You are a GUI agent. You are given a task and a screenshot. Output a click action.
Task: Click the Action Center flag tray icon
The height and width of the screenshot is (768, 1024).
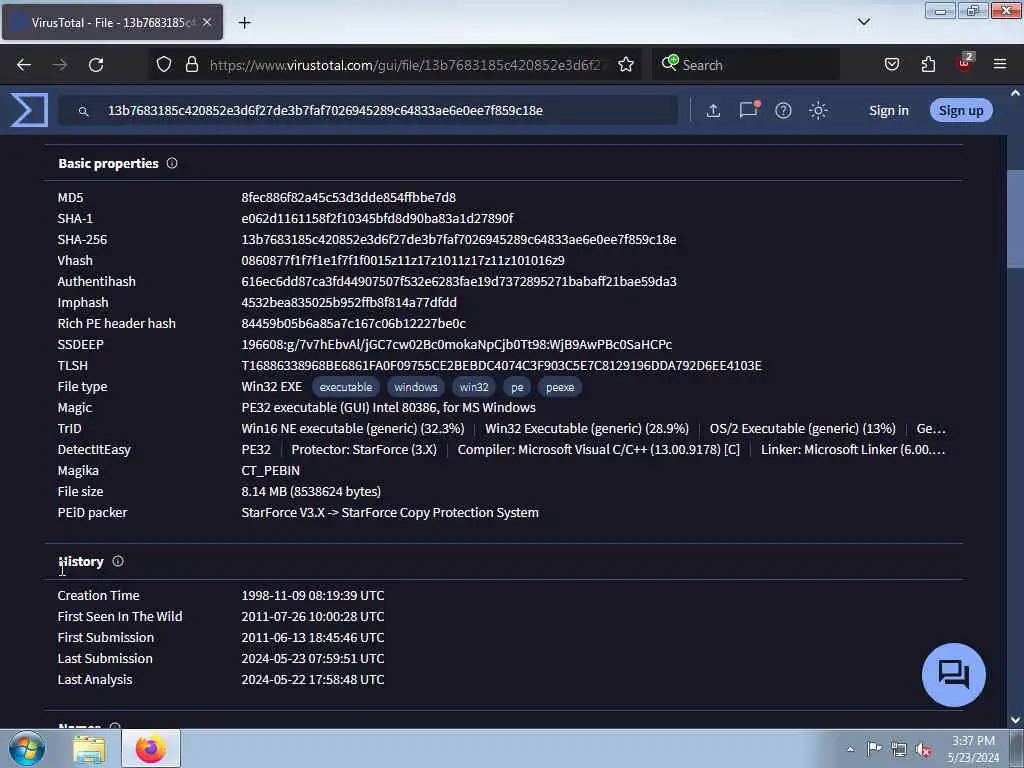tap(874, 749)
